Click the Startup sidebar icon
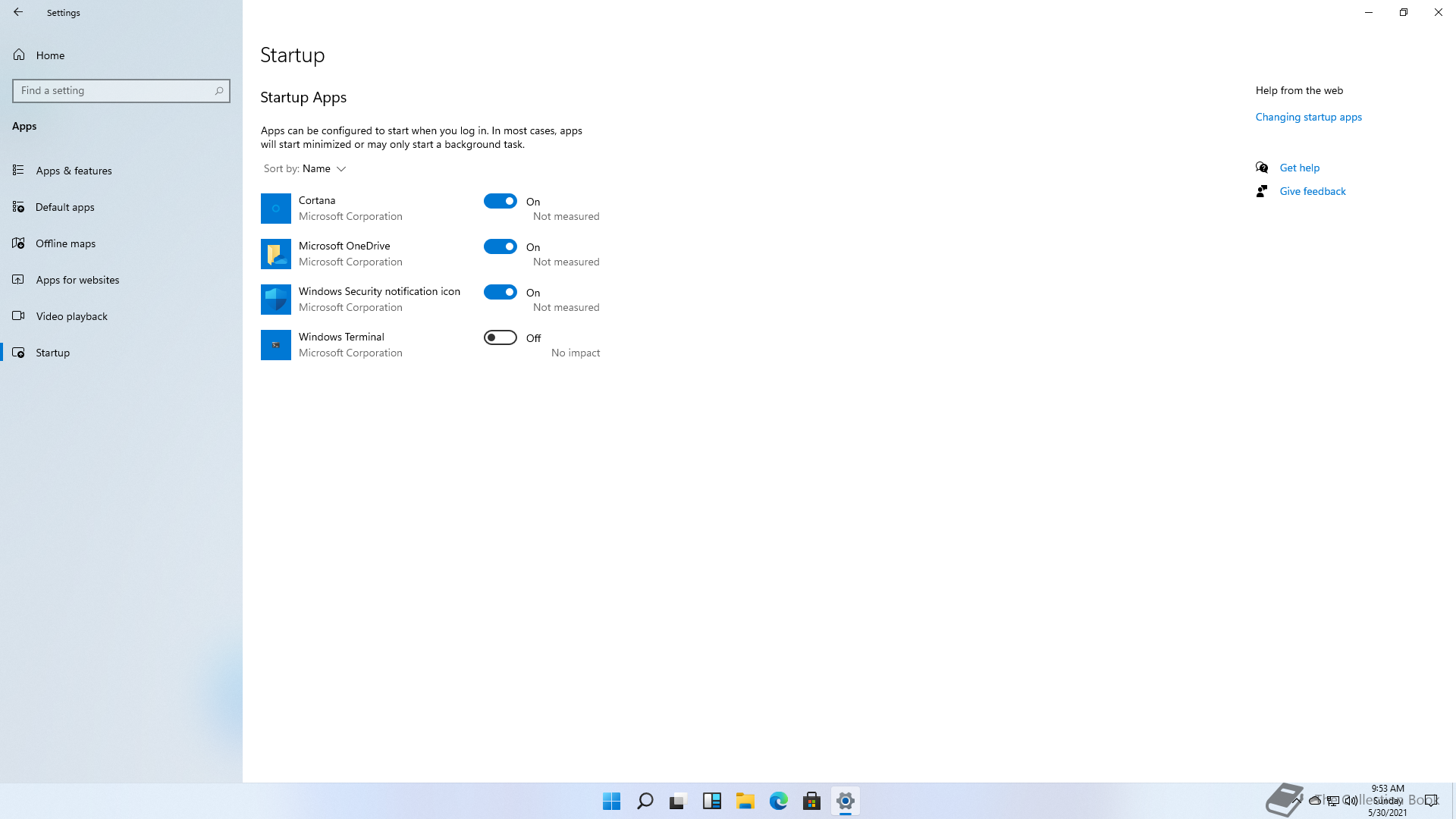 point(18,352)
